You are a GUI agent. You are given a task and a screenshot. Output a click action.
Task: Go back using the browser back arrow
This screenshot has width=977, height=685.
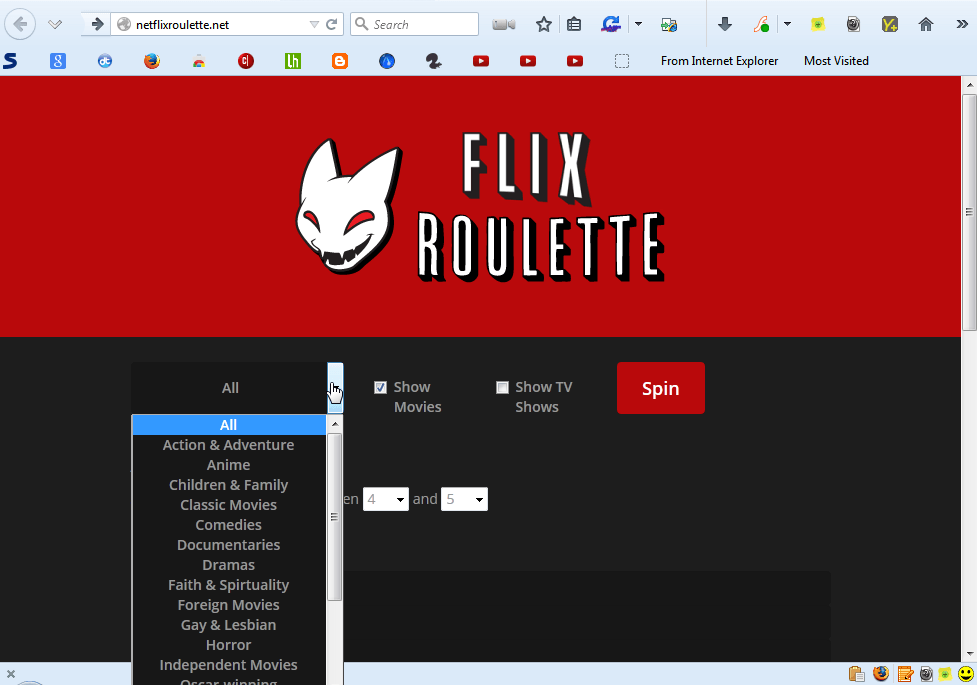[x=20, y=24]
